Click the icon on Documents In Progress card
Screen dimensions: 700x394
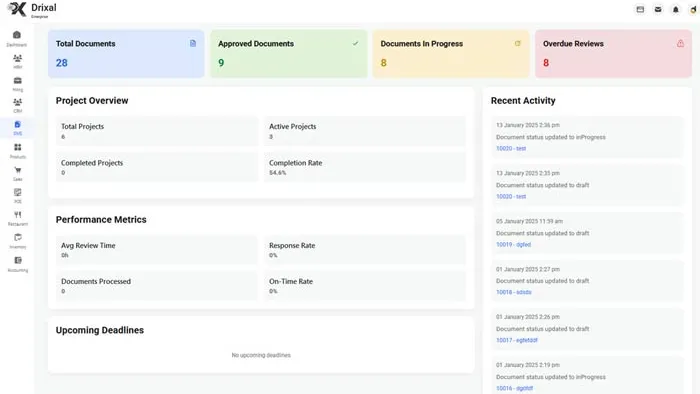pos(518,43)
